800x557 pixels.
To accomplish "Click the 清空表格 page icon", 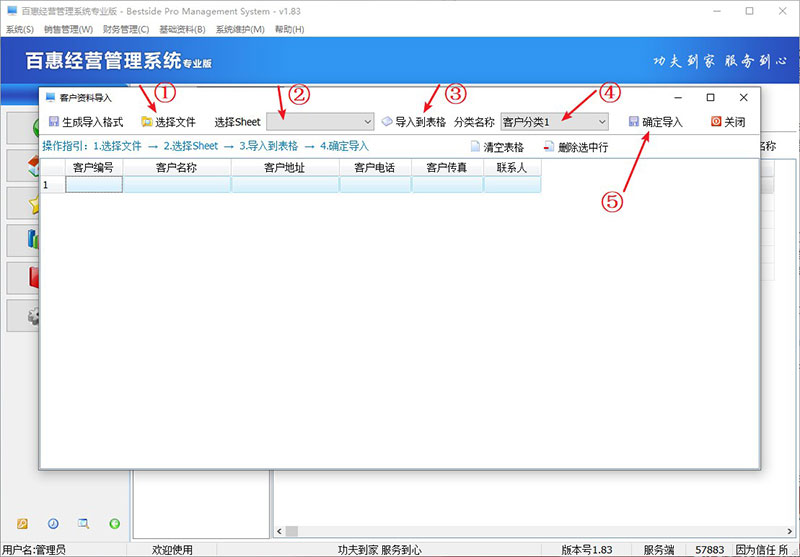I will (475, 147).
